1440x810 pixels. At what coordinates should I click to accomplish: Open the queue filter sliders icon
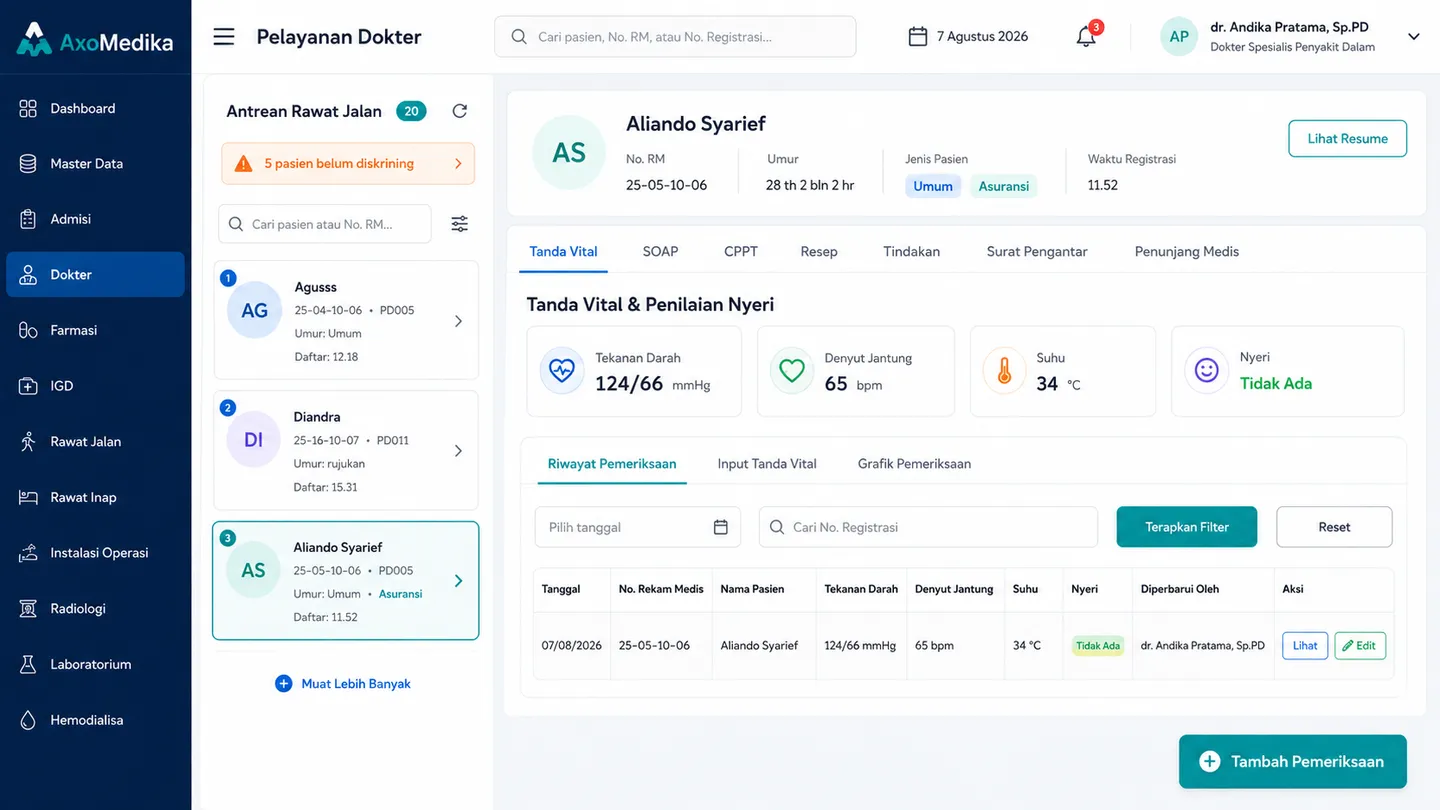click(x=459, y=224)
